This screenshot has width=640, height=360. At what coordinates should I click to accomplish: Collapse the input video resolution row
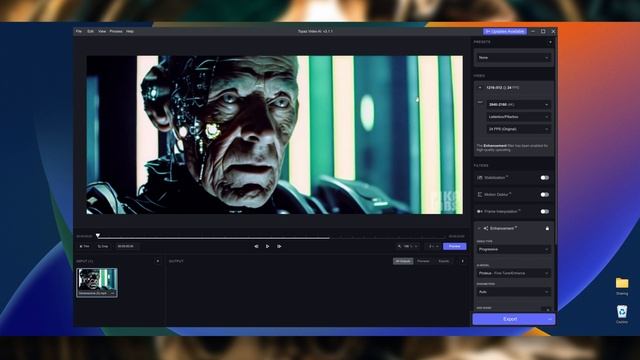coord(480,88)
